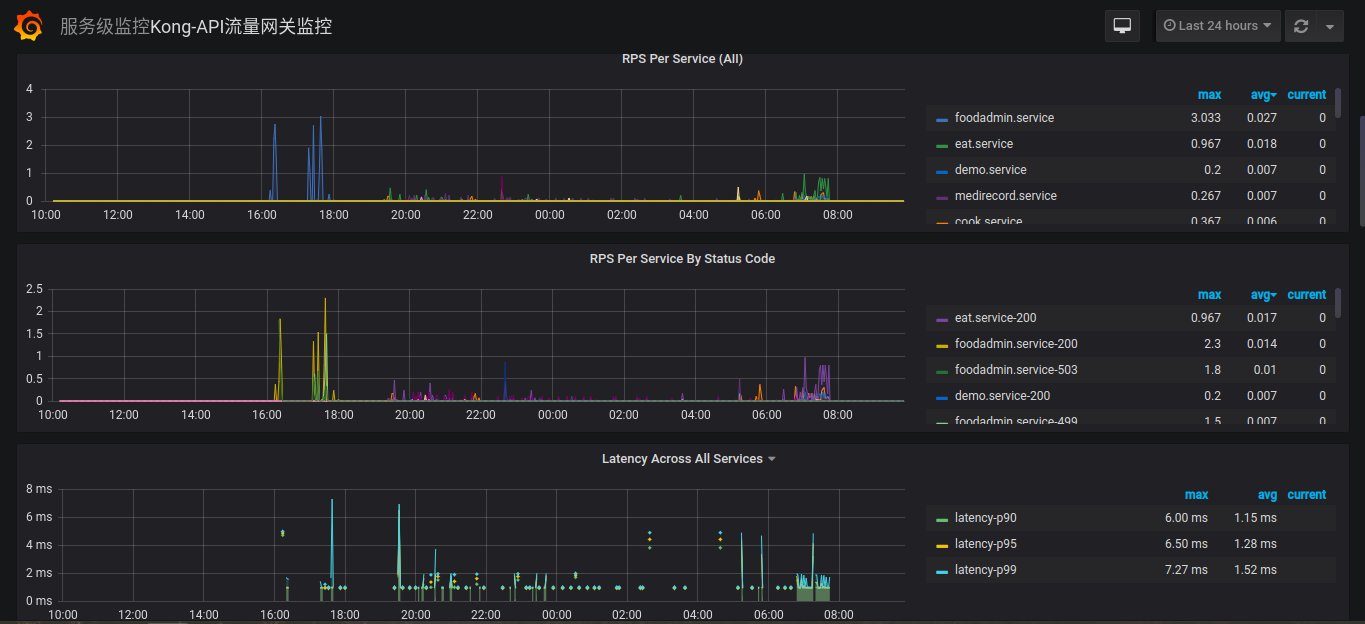Open the dashboard title Kong-API menu
1365x624 pixels.
(x=195, y=26)
